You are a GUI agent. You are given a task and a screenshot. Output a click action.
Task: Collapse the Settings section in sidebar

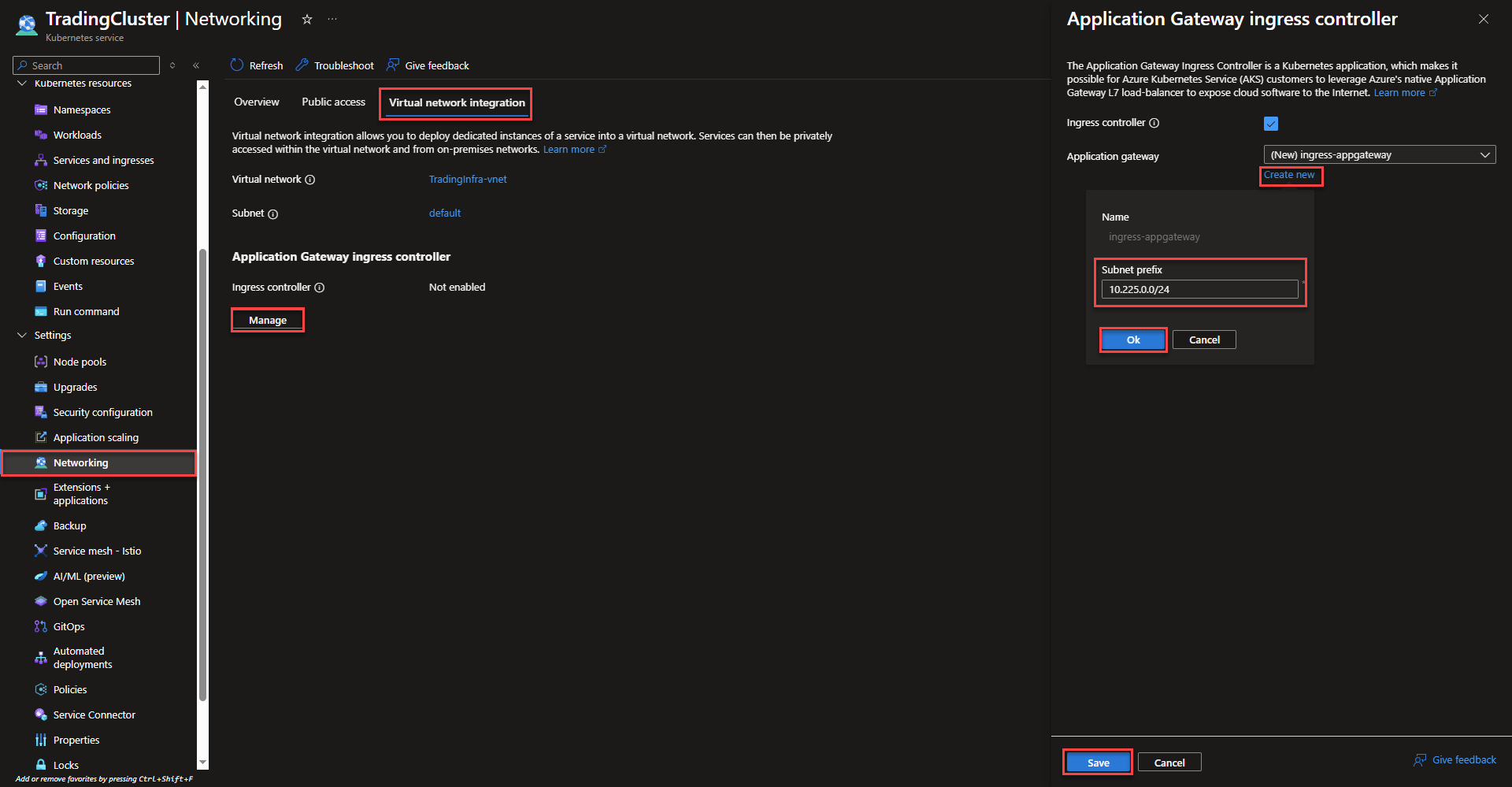click(22, 336)
